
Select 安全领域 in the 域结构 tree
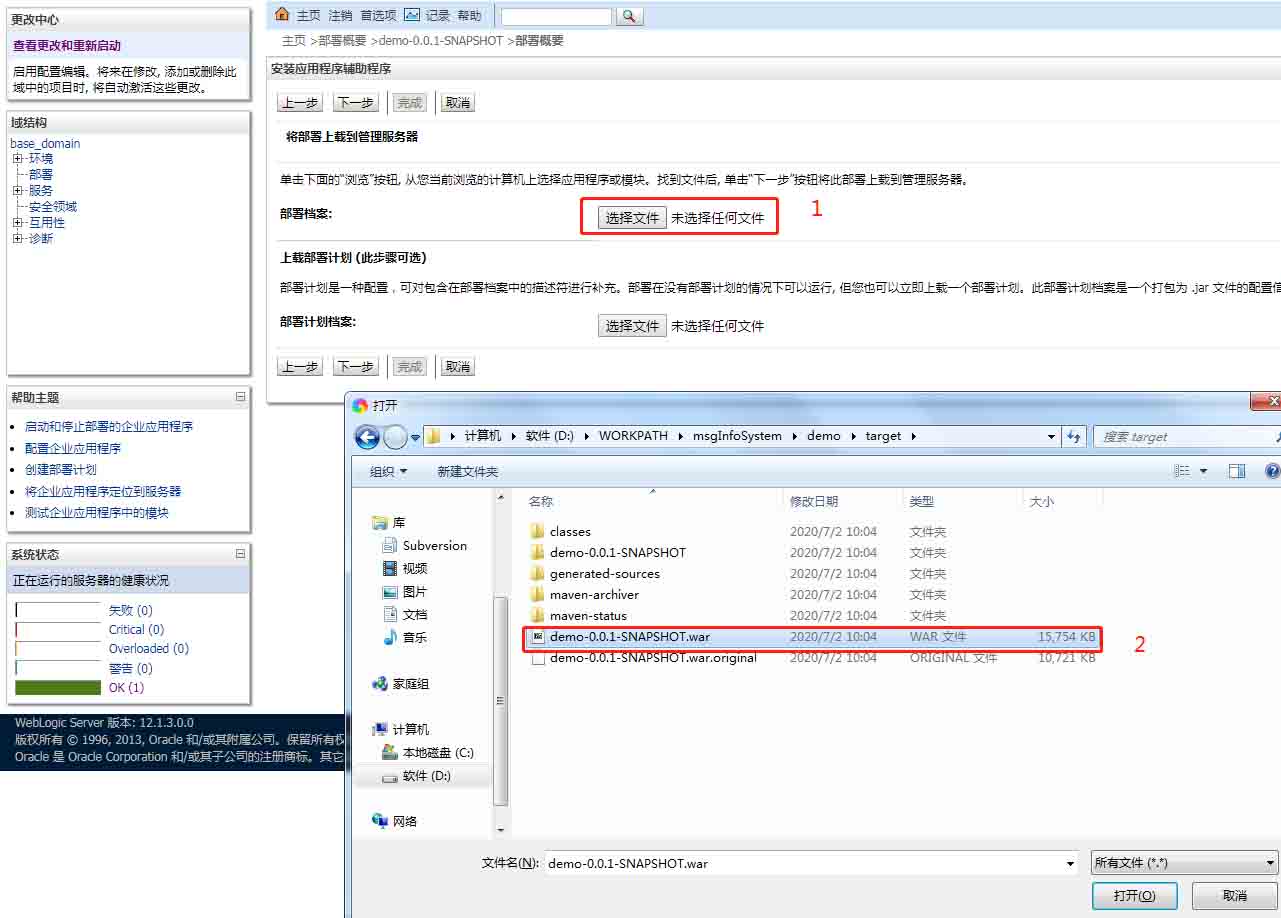point(53,207)
